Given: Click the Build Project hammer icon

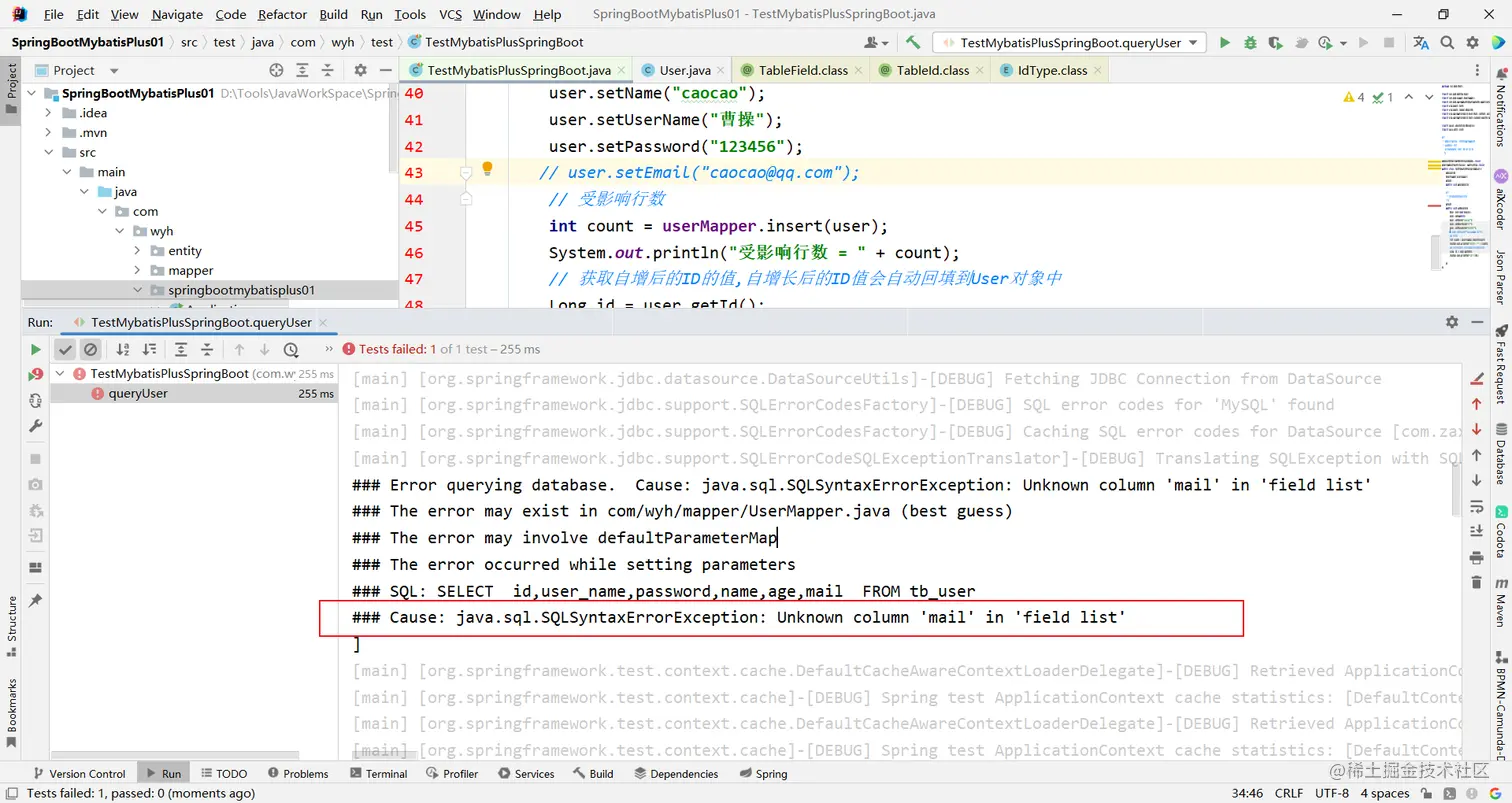Looking at the screenshot, I should (x=913, y=42).
